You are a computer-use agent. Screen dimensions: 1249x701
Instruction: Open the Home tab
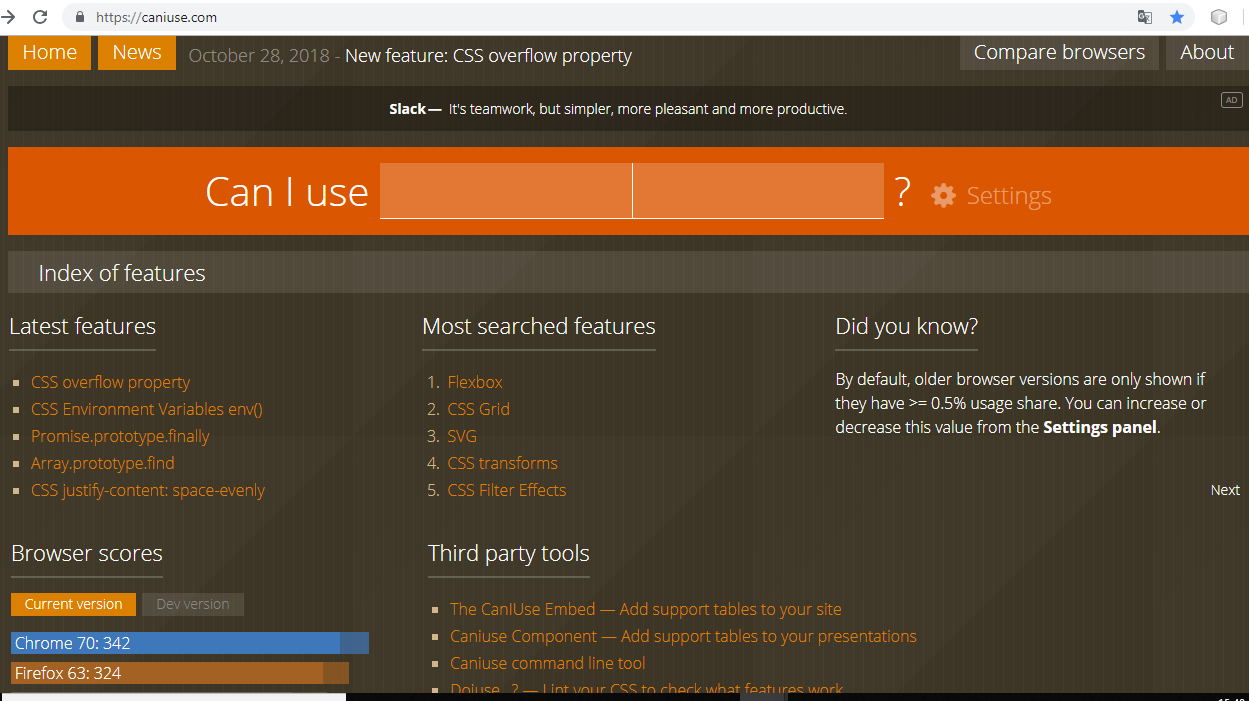[49, 53]
